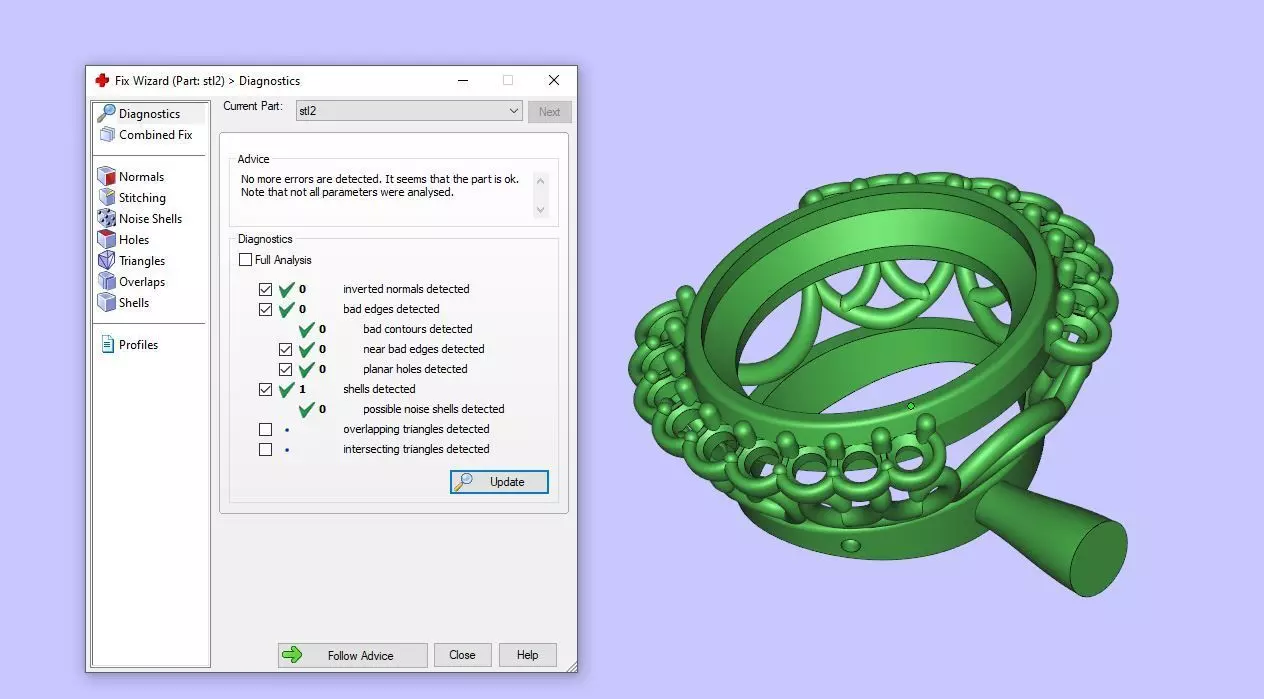The height and width of the screenshot is (699, 1264).
Task: Enable intersecting triangles detected checkbox
Action: [x=265, y=449]
